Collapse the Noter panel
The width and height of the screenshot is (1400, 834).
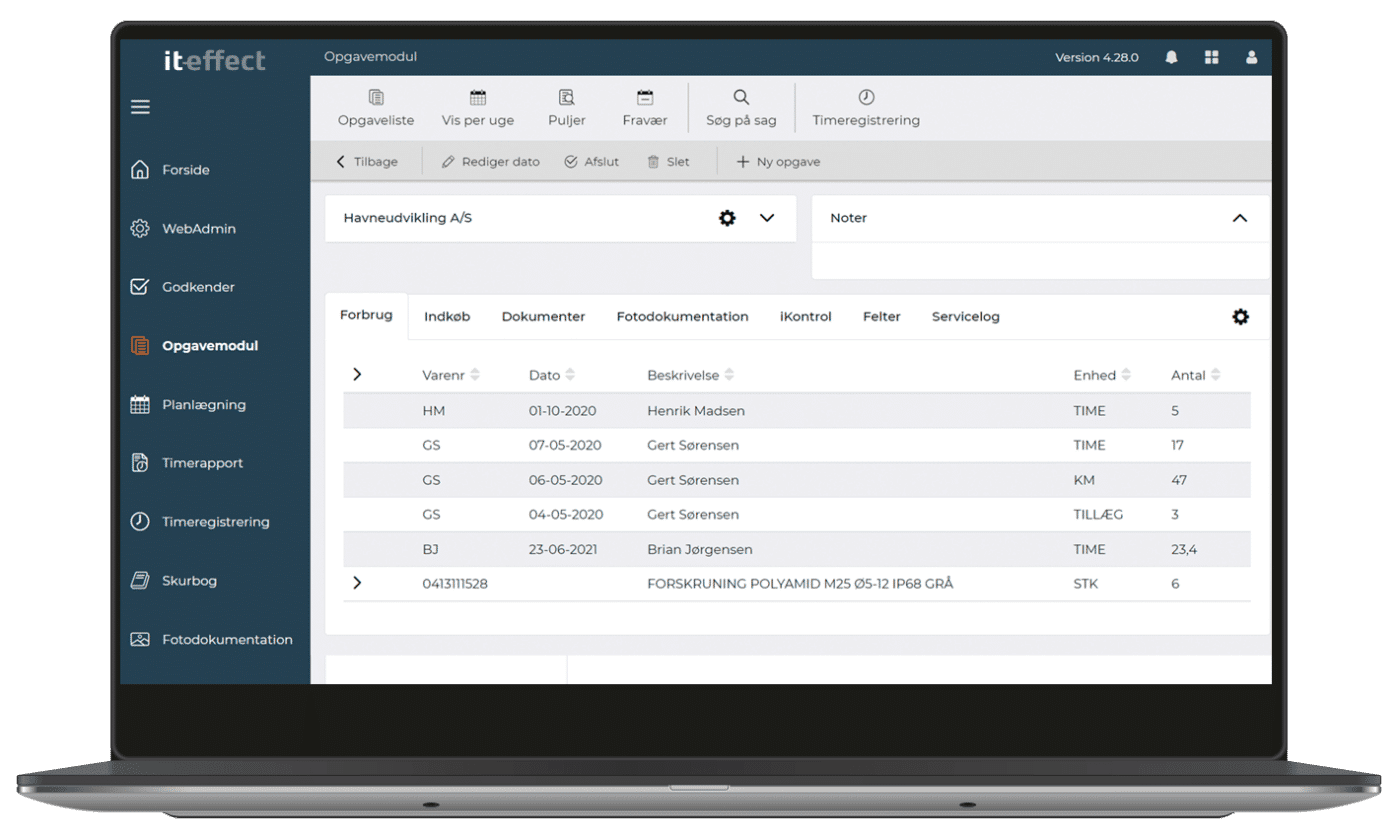point(1240,218)
